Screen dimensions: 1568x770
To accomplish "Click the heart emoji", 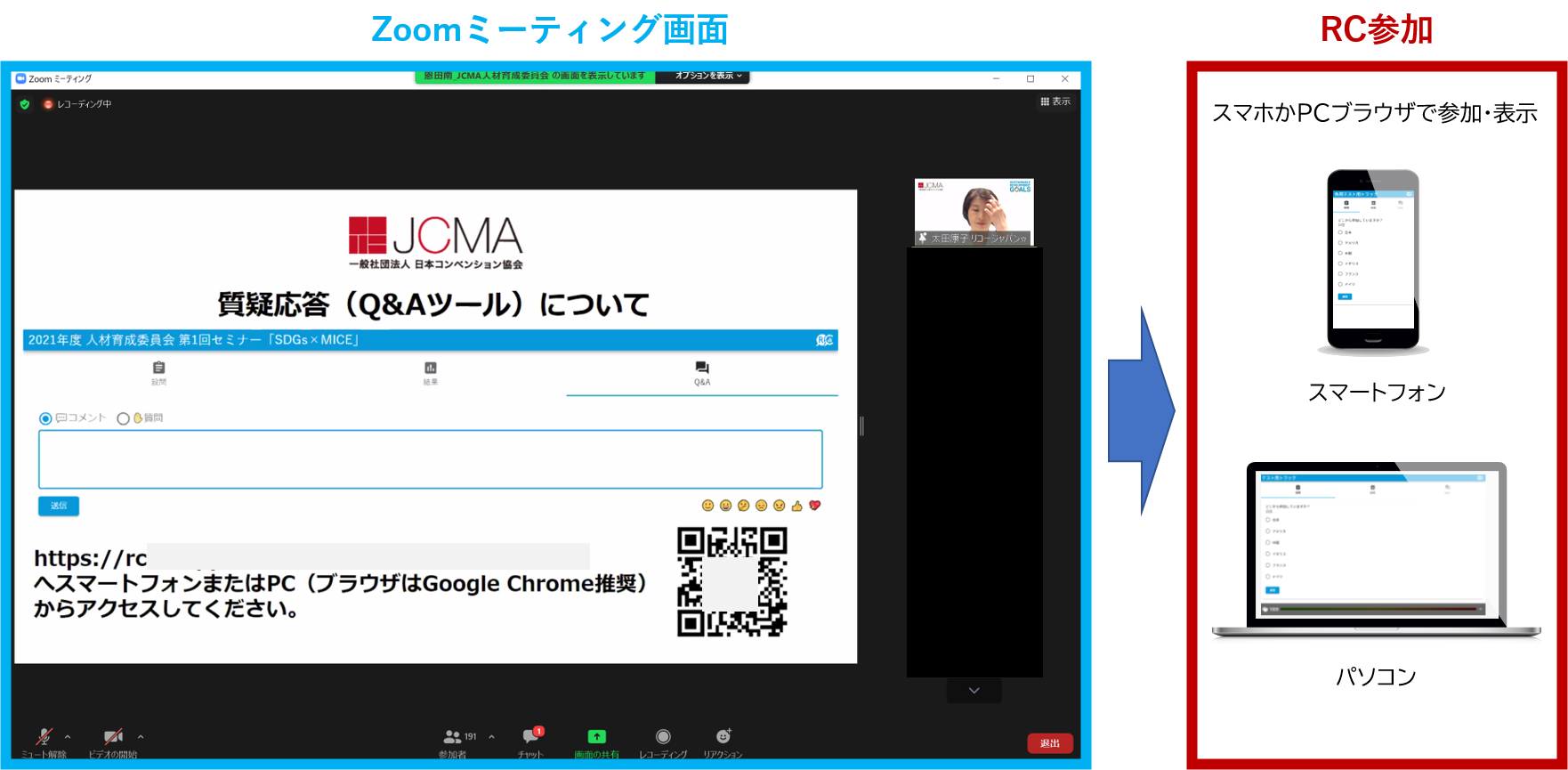I will (815, 506).
